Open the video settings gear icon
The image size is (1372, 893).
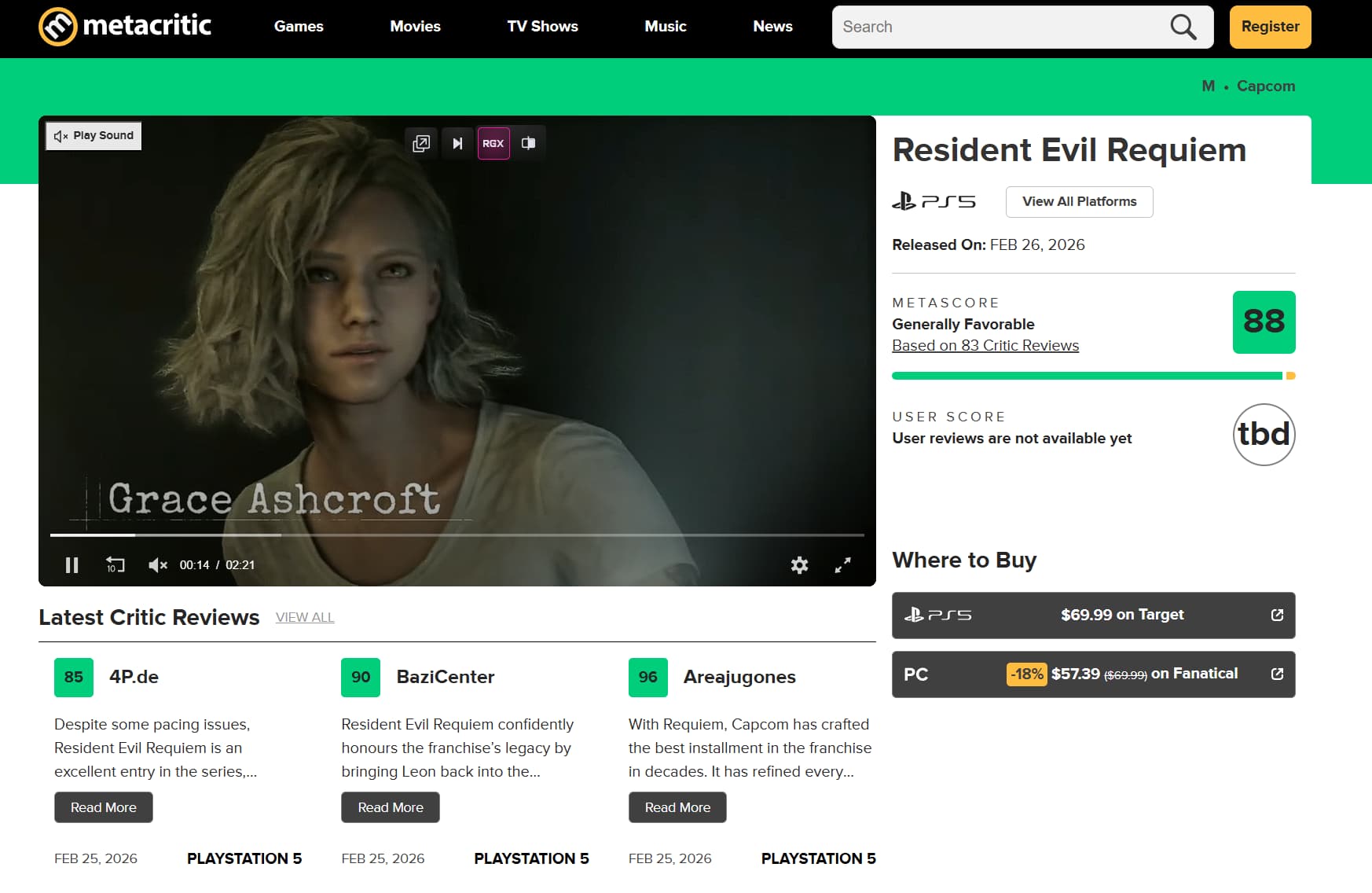(x=799, y=564)
